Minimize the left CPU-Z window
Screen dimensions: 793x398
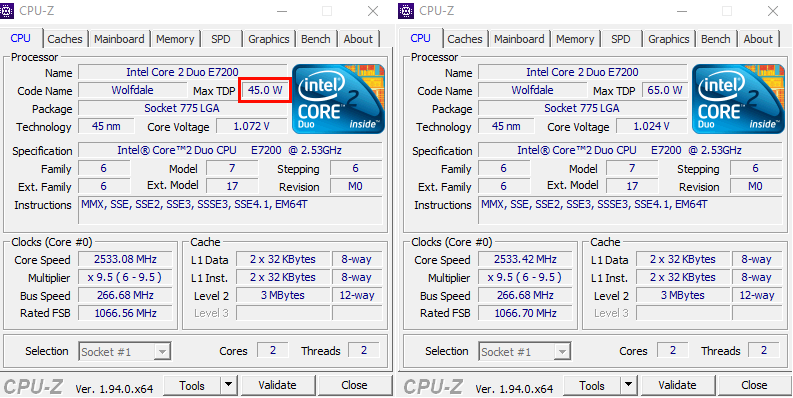click(x=282, y=11)
